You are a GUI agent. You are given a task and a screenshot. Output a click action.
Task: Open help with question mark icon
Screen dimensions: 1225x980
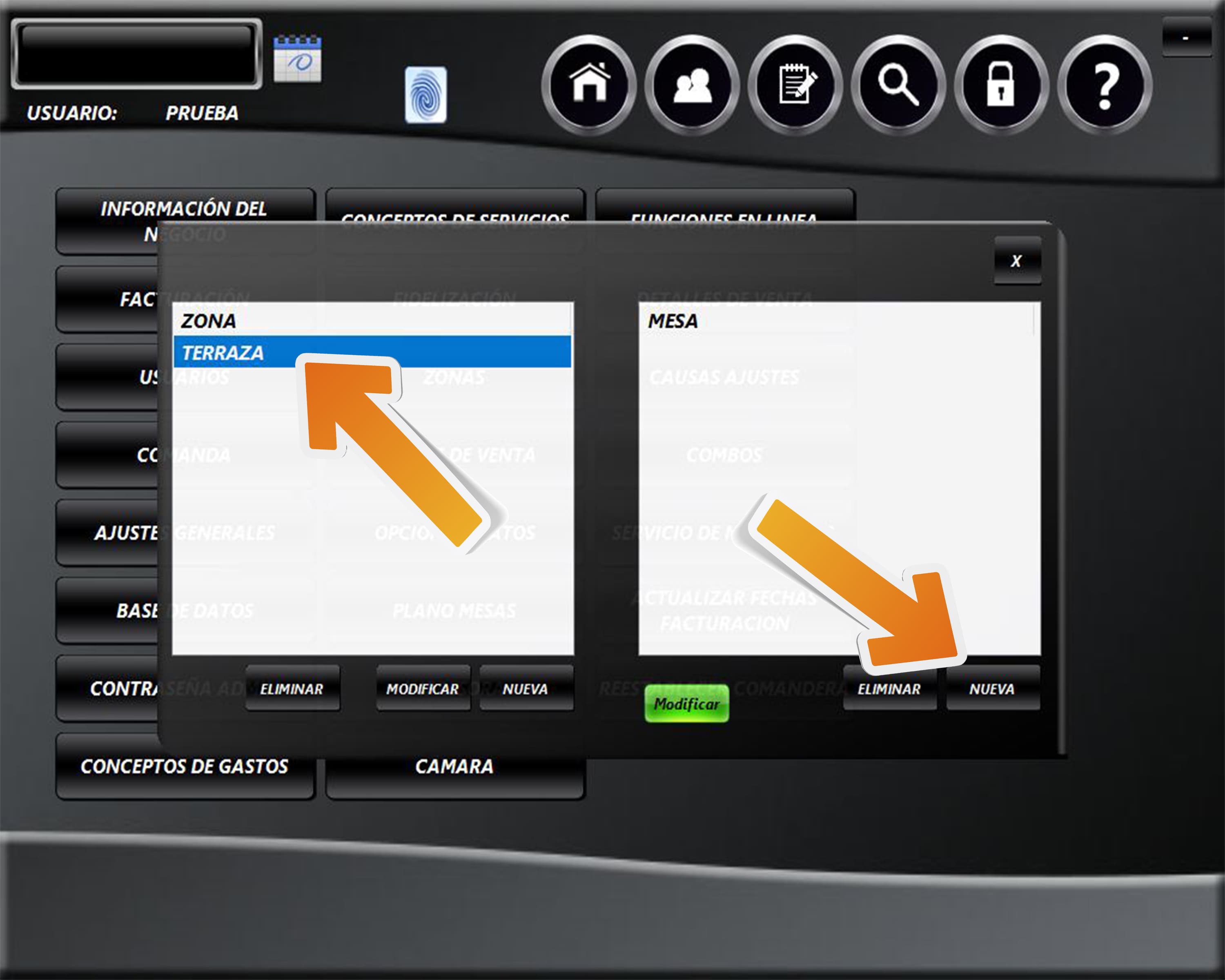[1105, 85]
